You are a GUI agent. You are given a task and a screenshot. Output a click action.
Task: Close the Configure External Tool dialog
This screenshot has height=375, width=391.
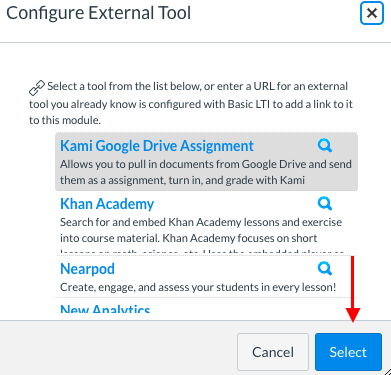click(372, 13)
